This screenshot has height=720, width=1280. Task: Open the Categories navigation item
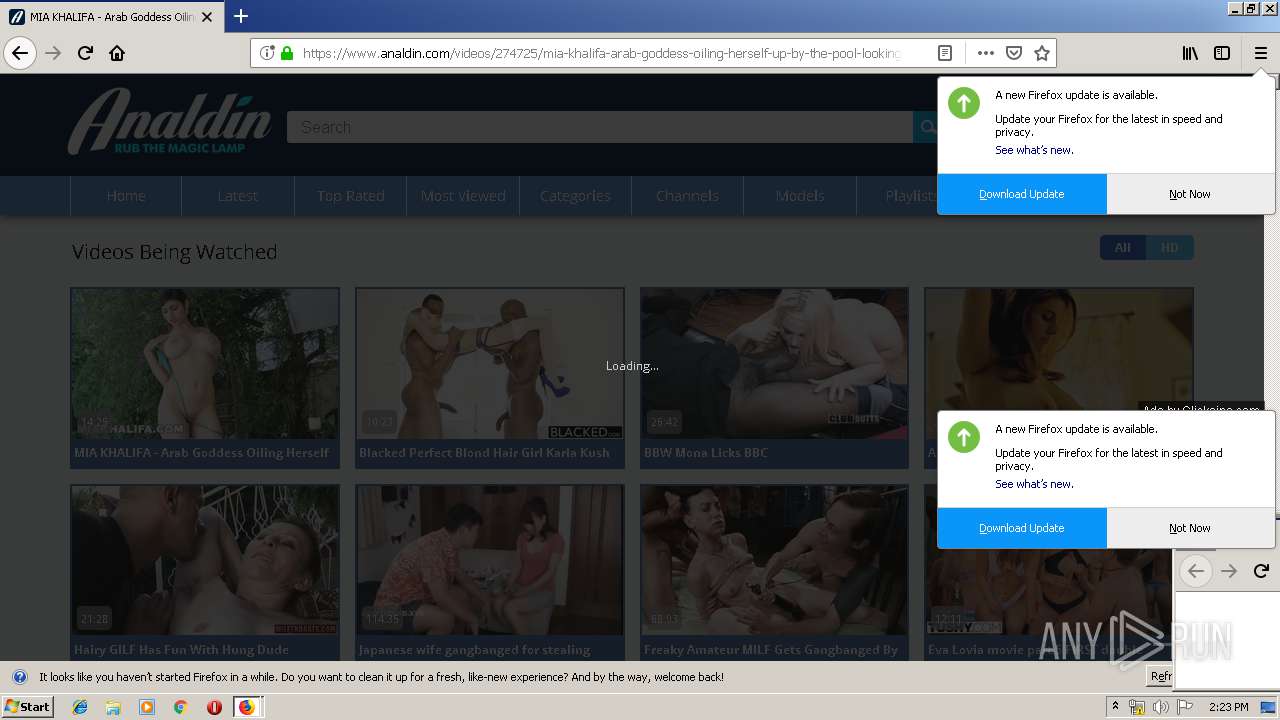click(575, 196)
